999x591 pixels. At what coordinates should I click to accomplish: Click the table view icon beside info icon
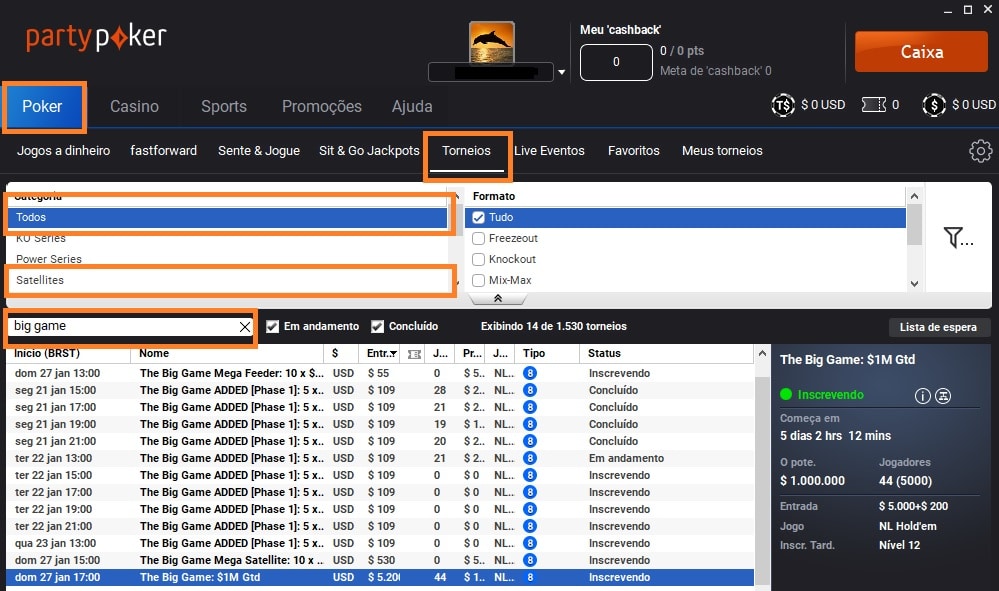[943, 396]
